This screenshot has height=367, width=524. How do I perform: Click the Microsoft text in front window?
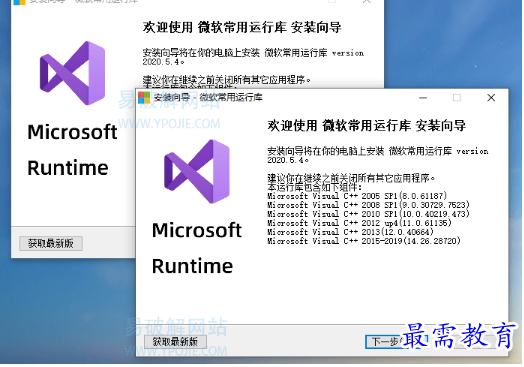(197, 230)
